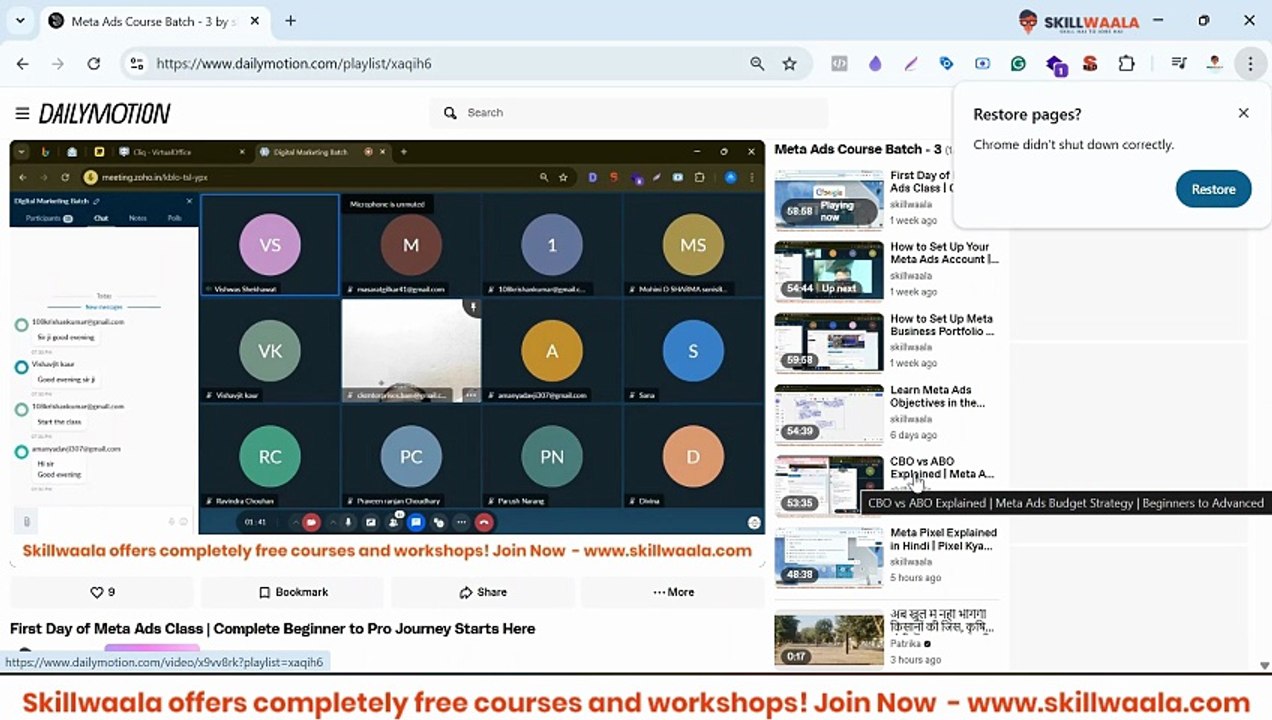
Task: Click the Share button
Action: click(482, 592)
